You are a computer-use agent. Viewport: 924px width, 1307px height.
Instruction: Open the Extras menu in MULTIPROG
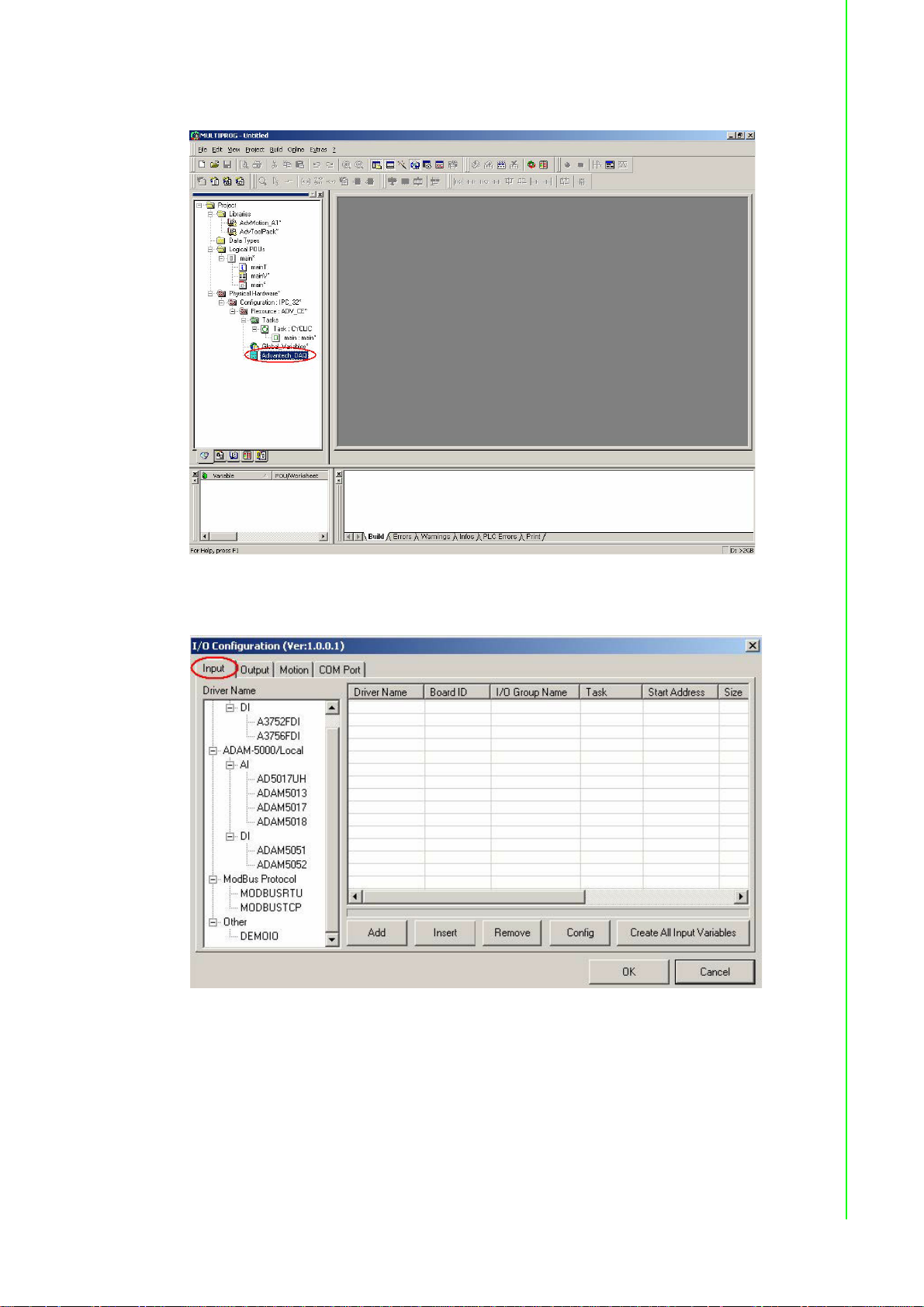point(318,150)
